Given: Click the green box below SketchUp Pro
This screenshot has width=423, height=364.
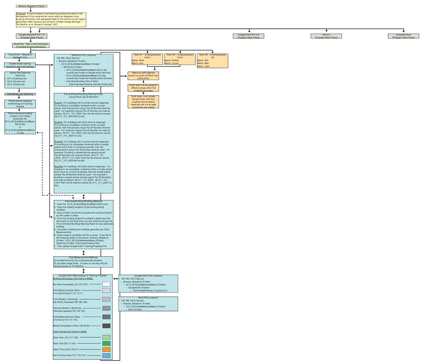Looking at the screenshot, I should (x=31, y=45).
